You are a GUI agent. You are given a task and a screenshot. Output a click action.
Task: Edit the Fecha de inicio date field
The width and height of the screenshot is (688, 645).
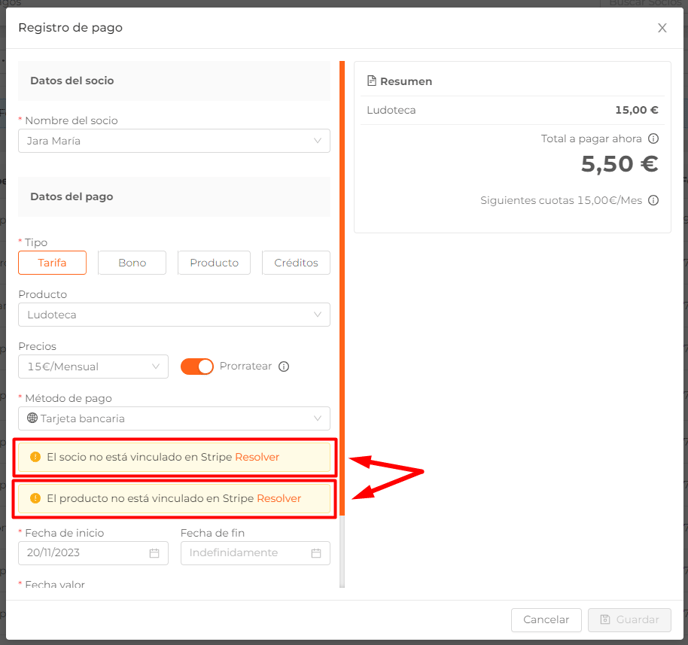coord(93,553)
